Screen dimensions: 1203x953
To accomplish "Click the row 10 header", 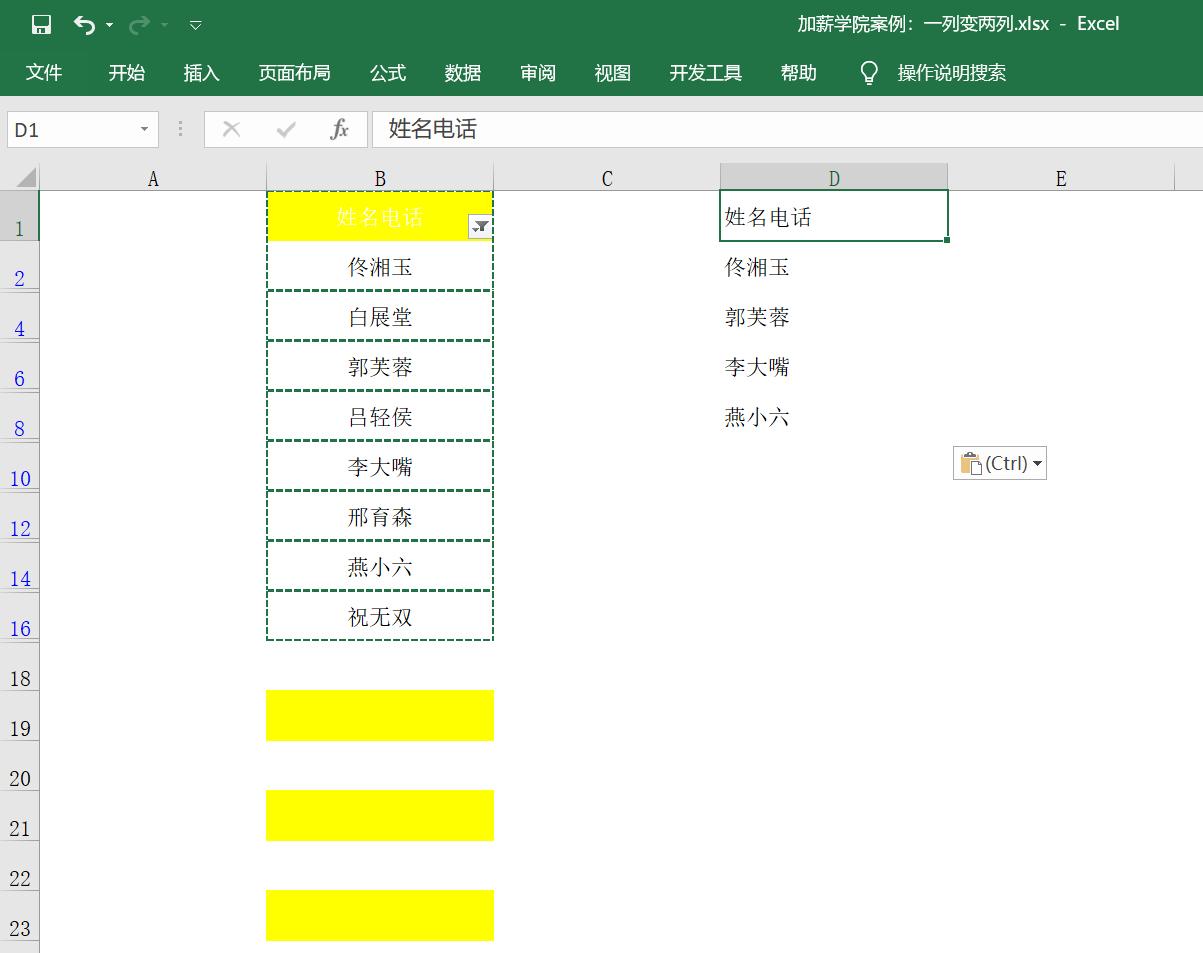I will click(20, 479).
